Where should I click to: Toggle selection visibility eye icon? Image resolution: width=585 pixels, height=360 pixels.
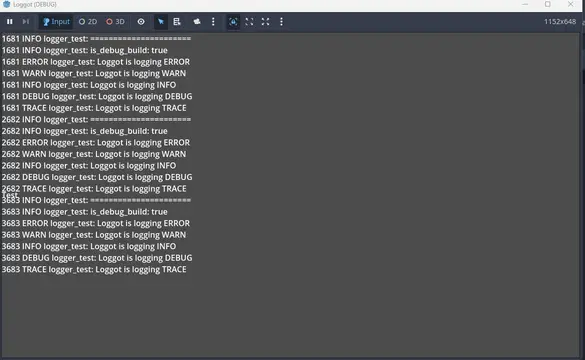pos(141,22)
